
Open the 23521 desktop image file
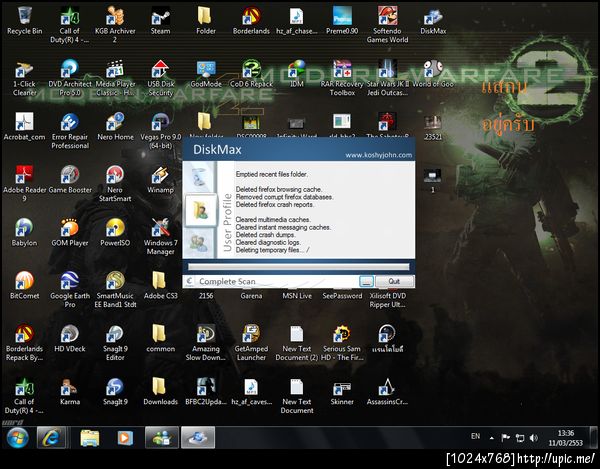[433, 127]
